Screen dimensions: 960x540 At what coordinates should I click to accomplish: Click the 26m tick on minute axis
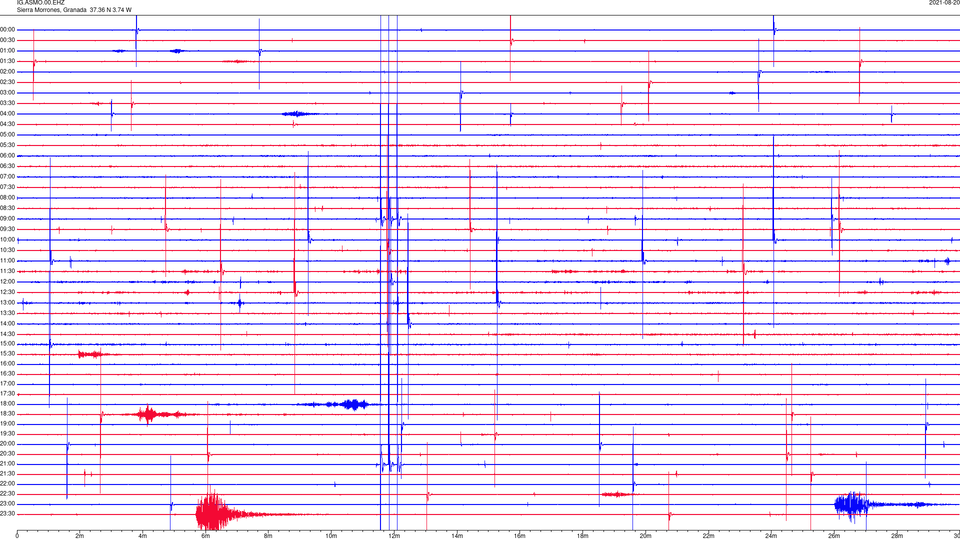tap(834, 536)
